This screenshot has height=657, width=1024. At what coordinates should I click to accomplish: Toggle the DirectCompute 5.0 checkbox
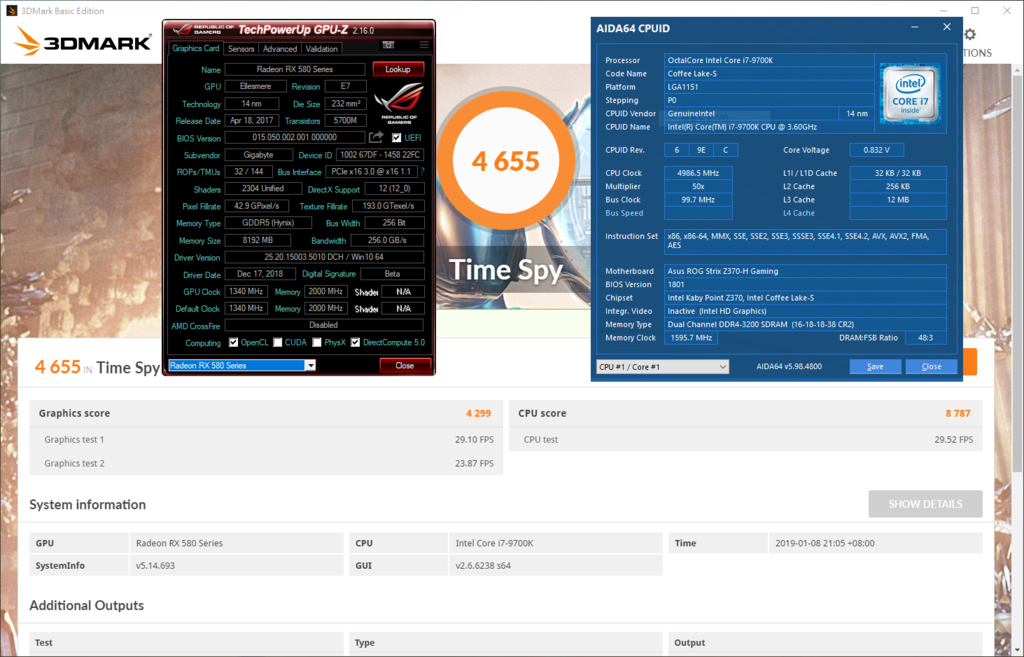coord(355,342)
